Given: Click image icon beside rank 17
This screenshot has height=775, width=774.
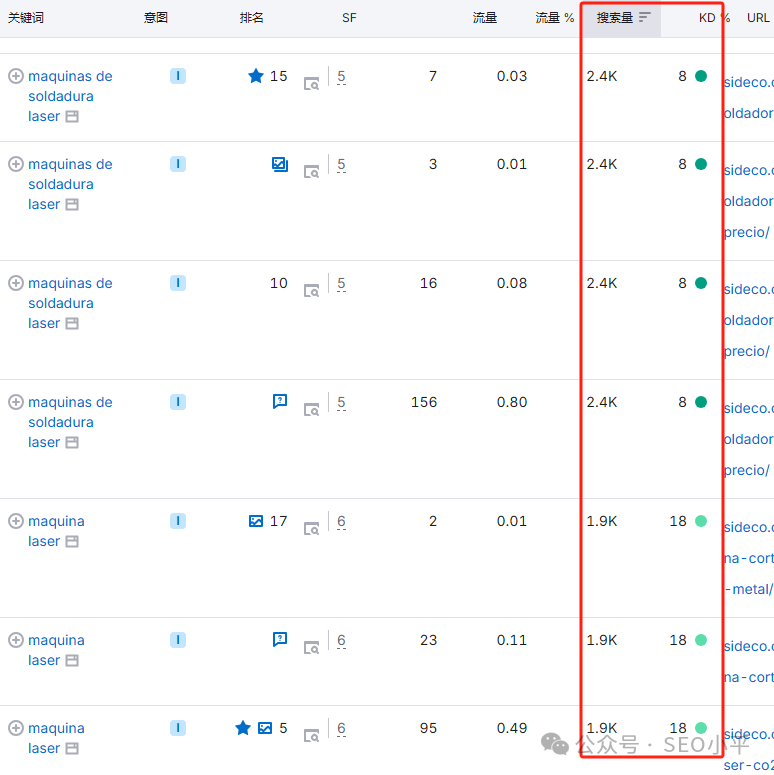Looking at the screenshot, I should click(256, 521).
